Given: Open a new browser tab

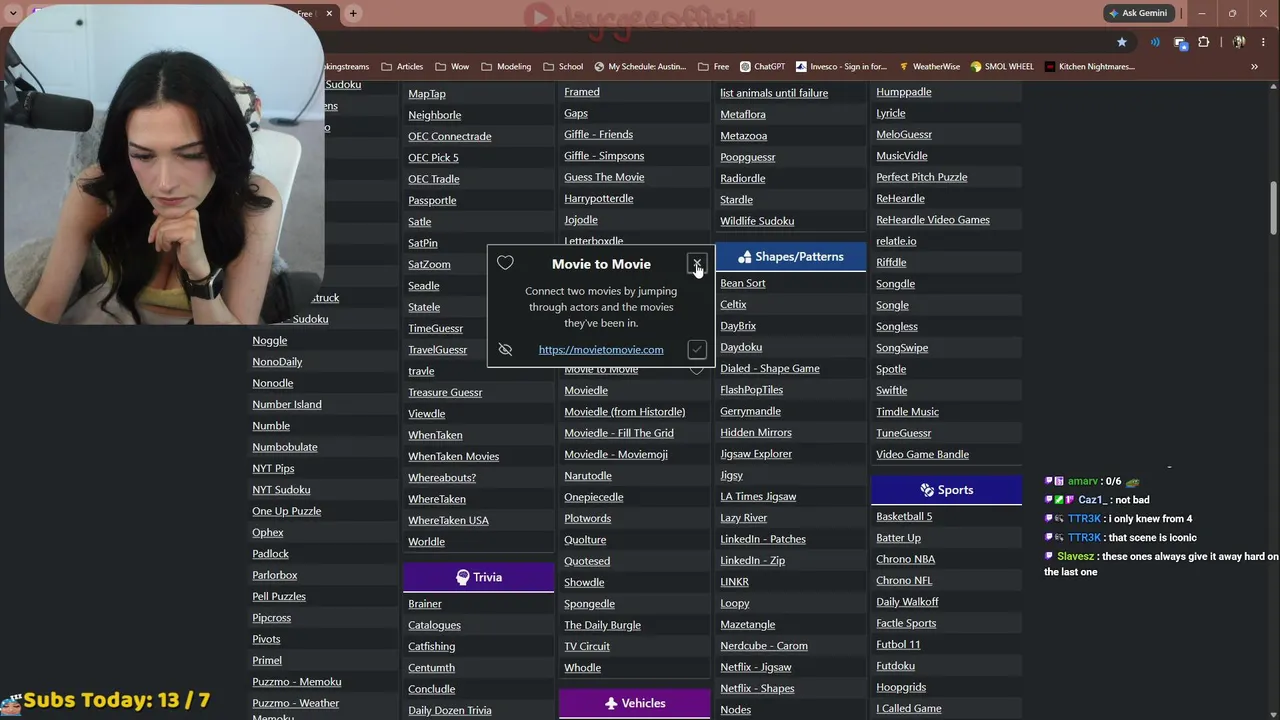Looking at the screenshot, I should [353, 13].
